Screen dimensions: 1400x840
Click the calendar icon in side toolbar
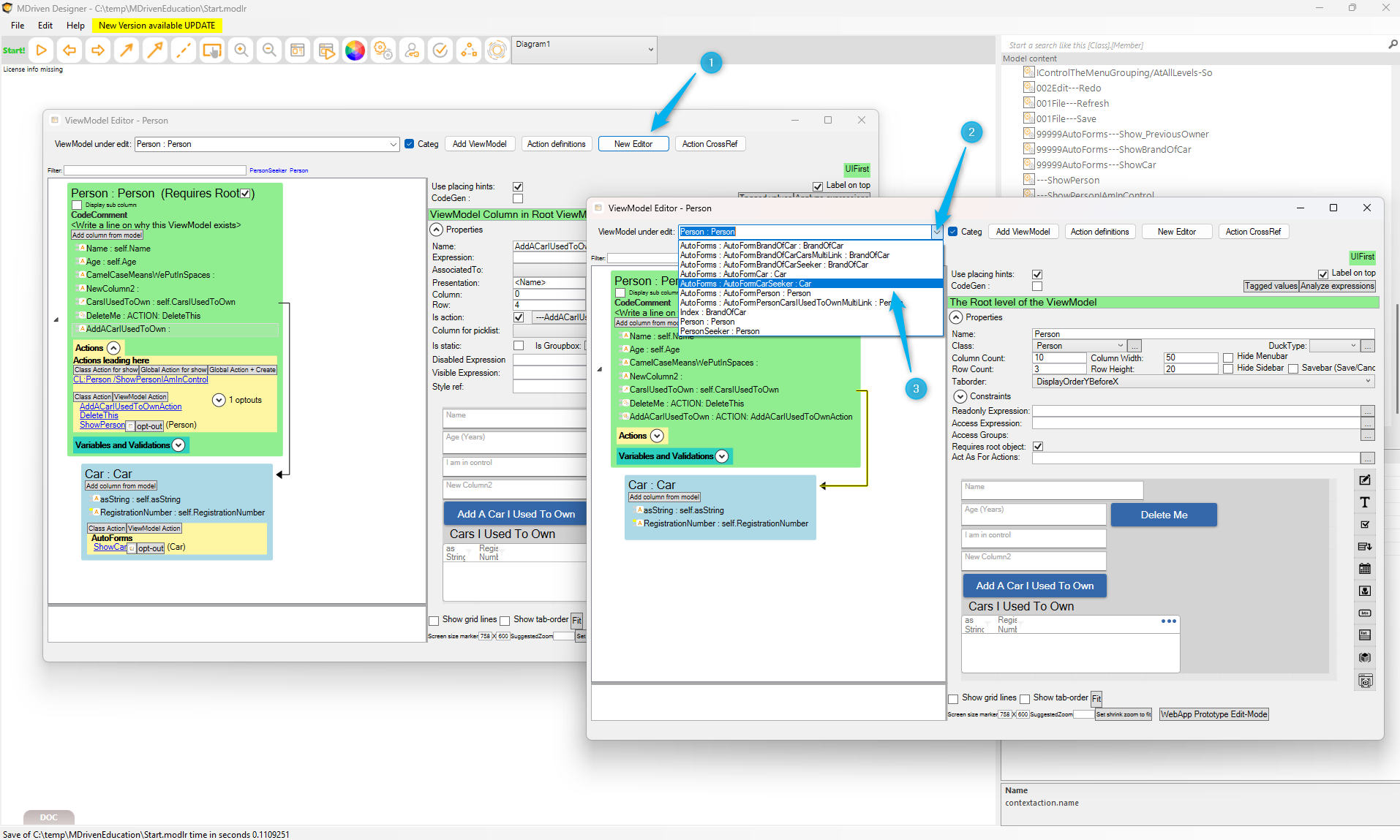1364,569
